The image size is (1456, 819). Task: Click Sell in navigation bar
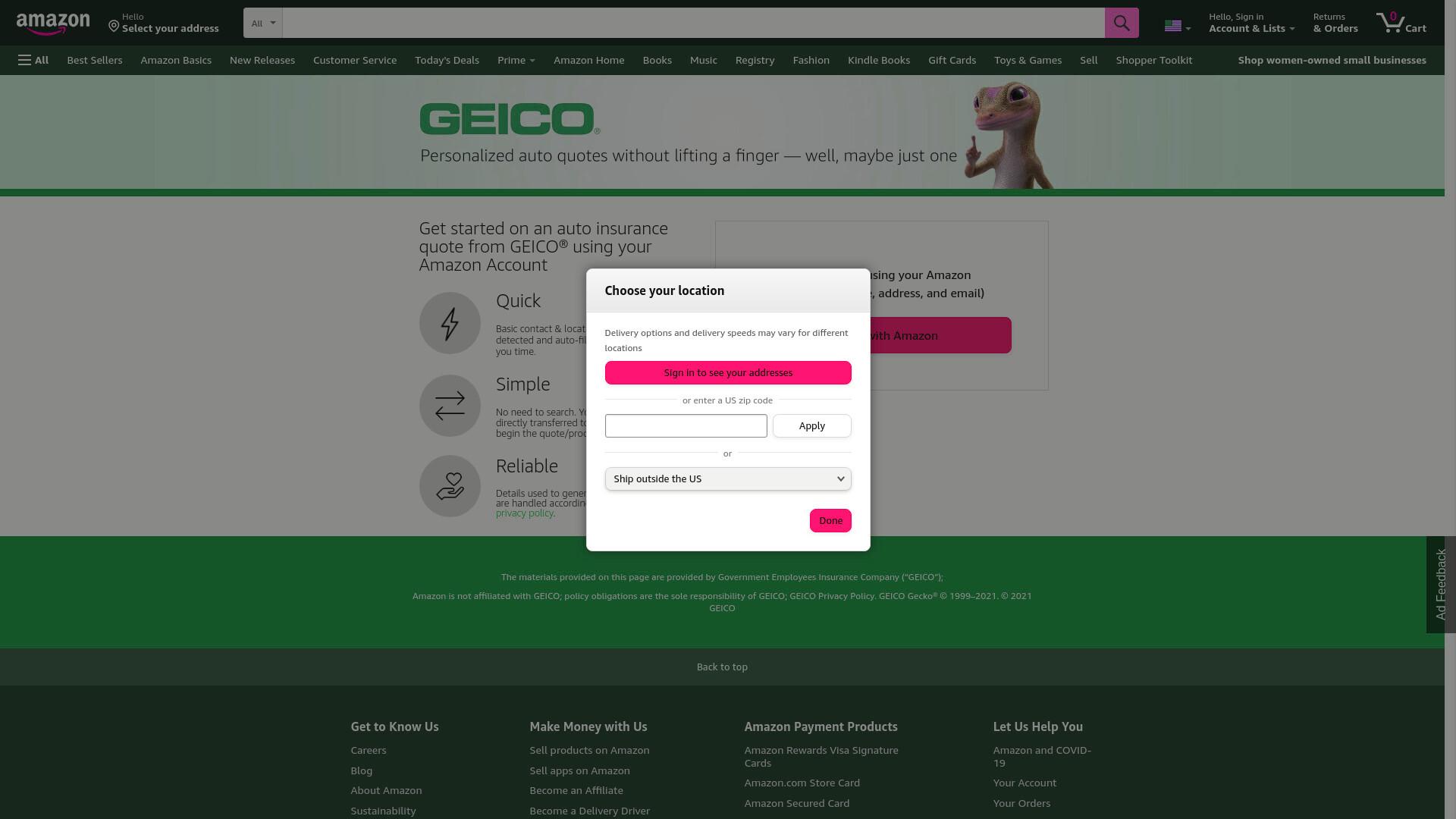(1088, 60)
